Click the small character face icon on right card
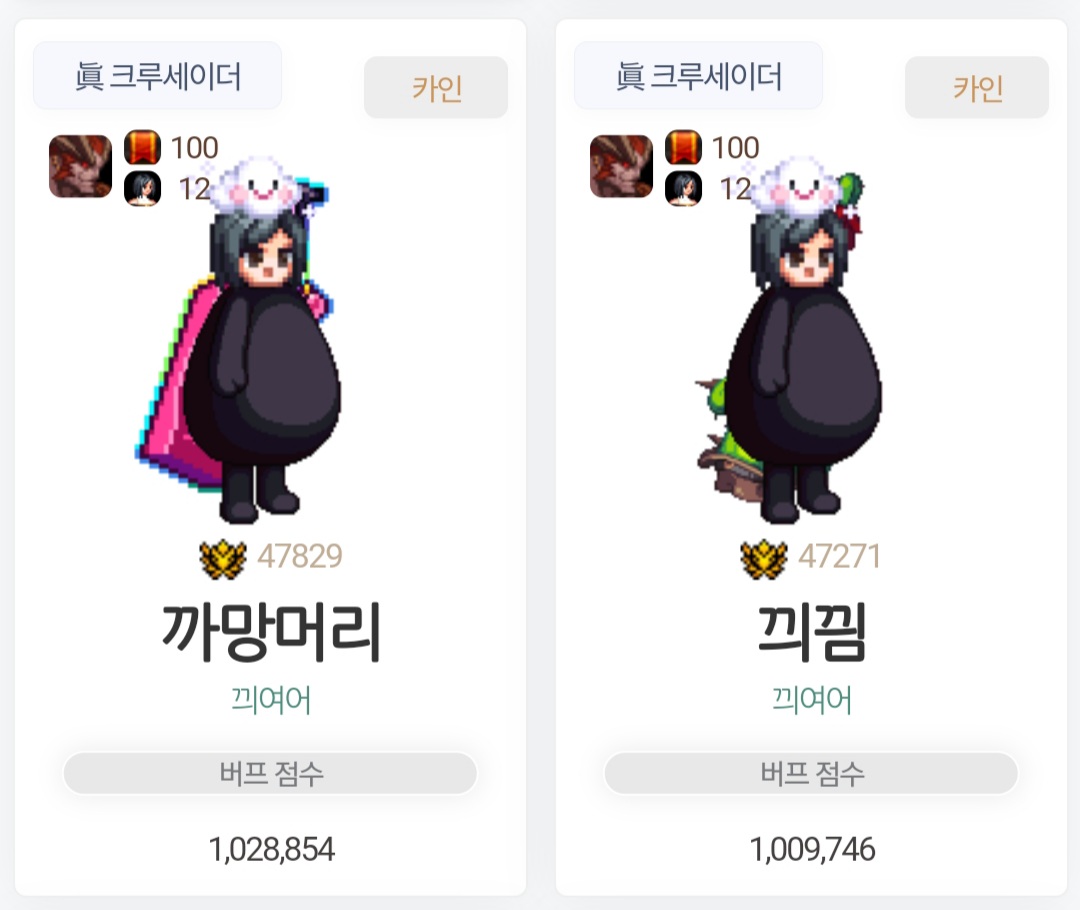 pyautogui.click(x=683, y=189)
